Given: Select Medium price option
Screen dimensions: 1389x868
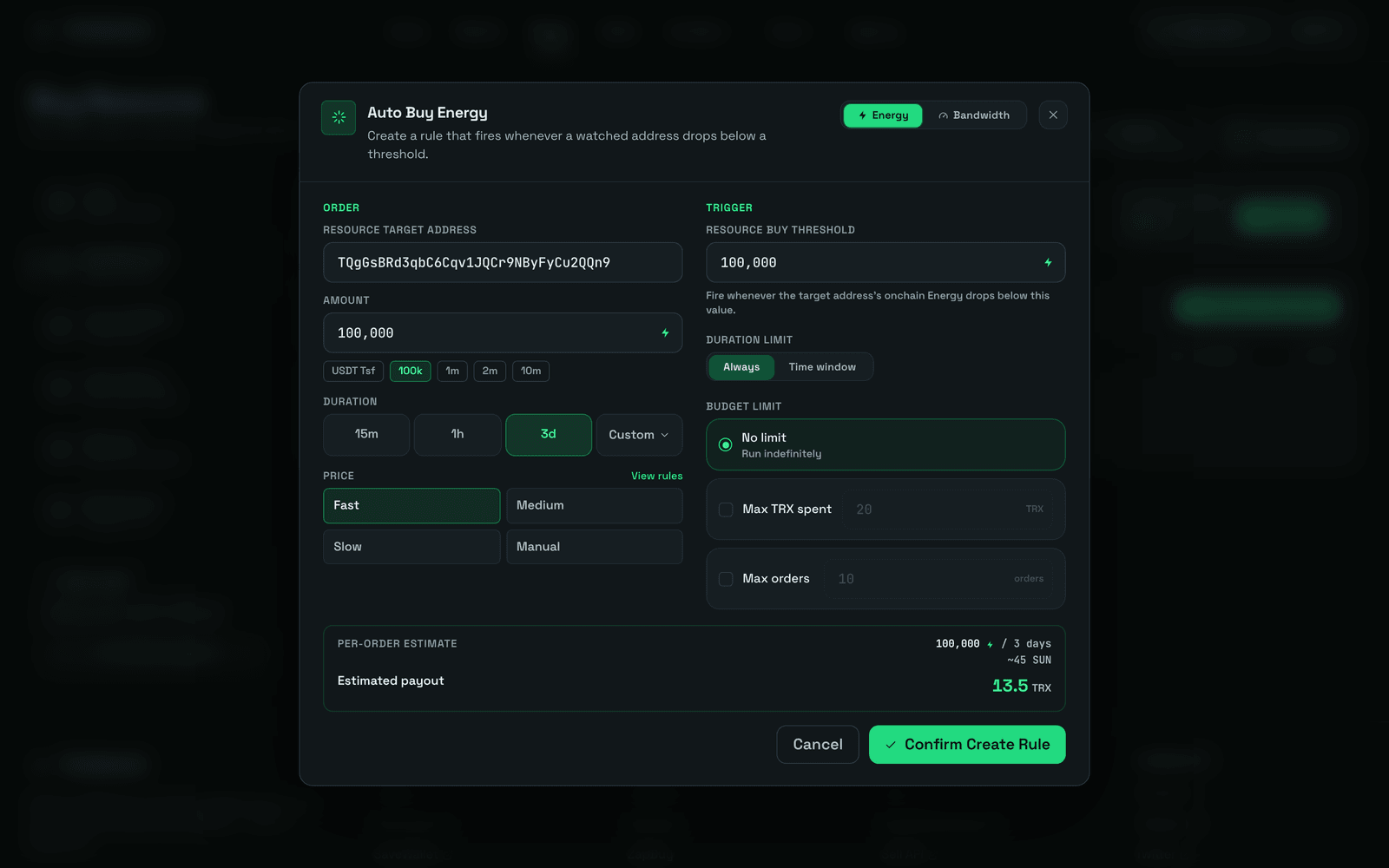Looking at the screenshot, I should pos(595,506).
